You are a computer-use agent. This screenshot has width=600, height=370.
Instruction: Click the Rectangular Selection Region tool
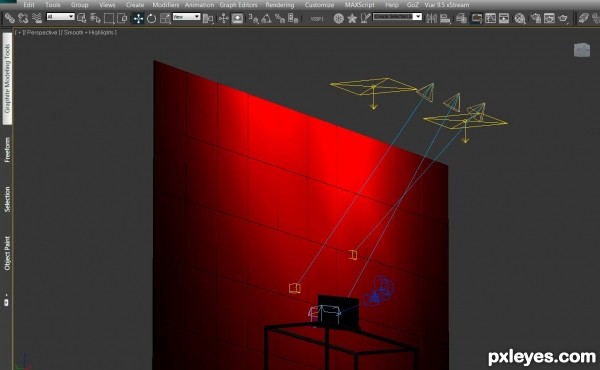(x=109, y=18)
